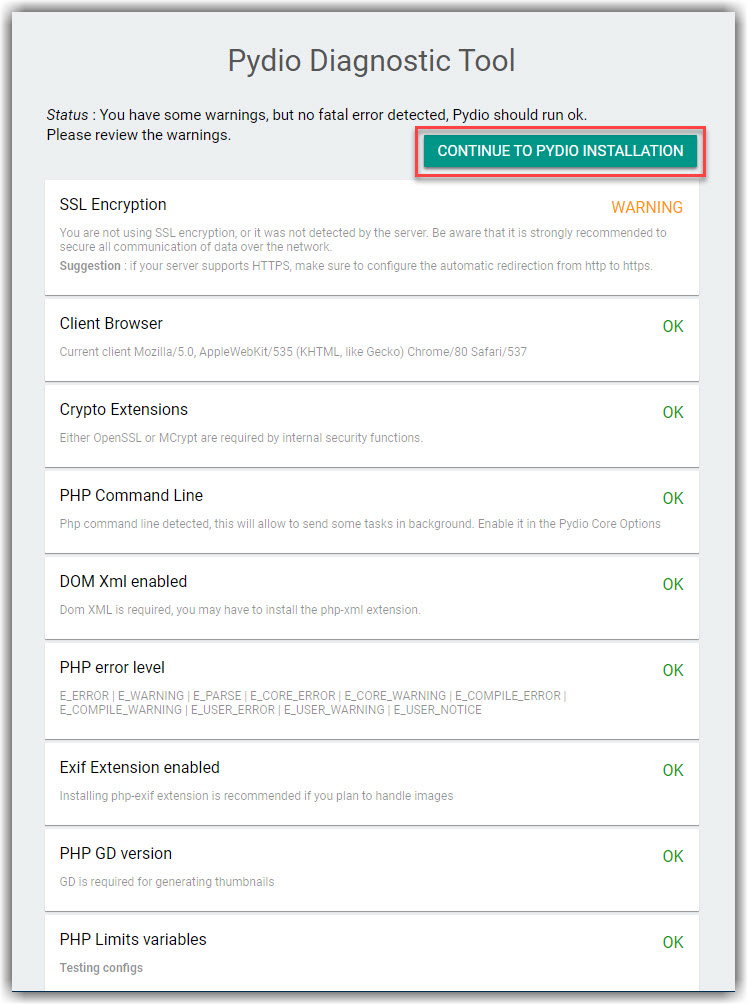Click the GD thumbnails description text
748x1005 pixels.
167,881
